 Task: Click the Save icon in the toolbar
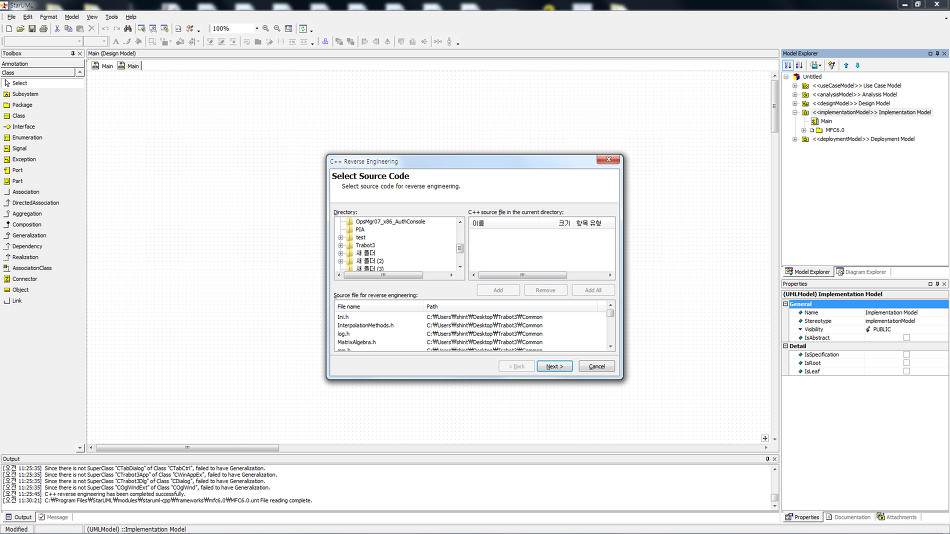(31, 29)
